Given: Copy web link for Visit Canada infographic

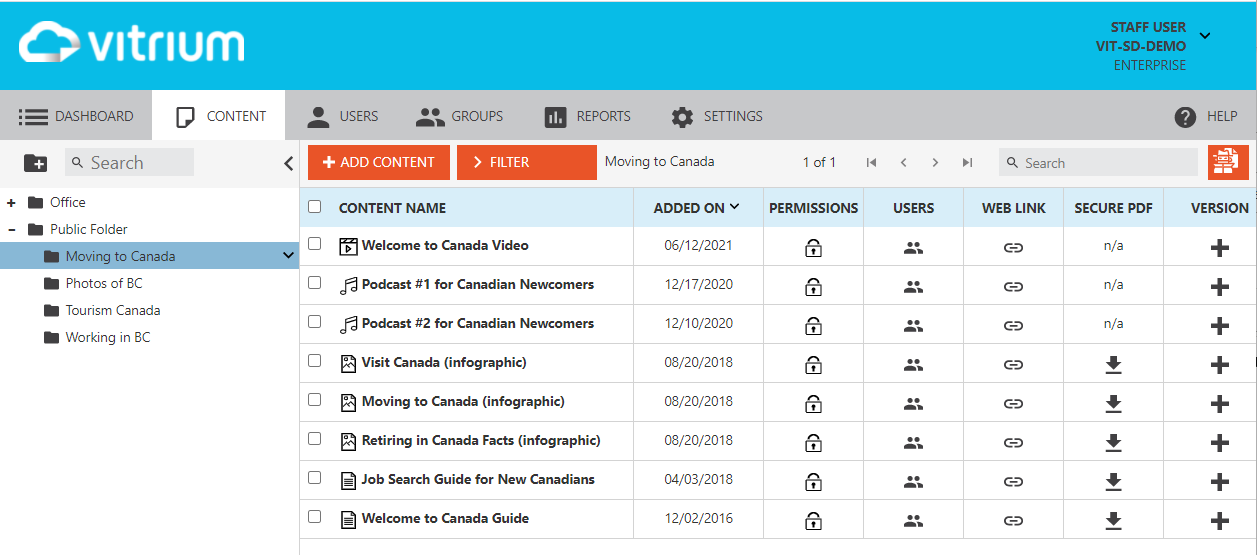Looking at the screenshot, I should [1013, 365].
